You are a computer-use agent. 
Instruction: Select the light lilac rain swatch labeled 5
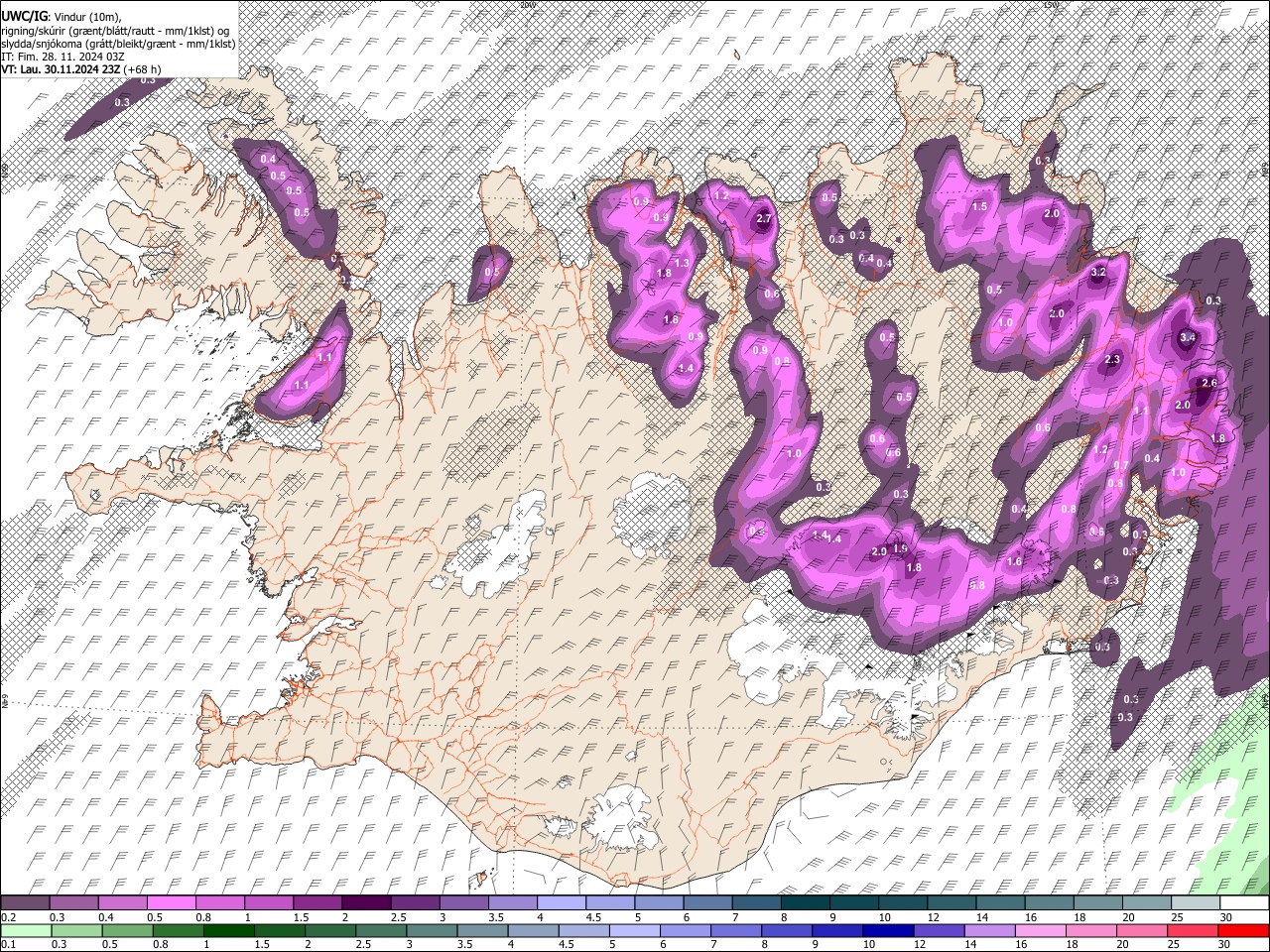pos(635,930)
